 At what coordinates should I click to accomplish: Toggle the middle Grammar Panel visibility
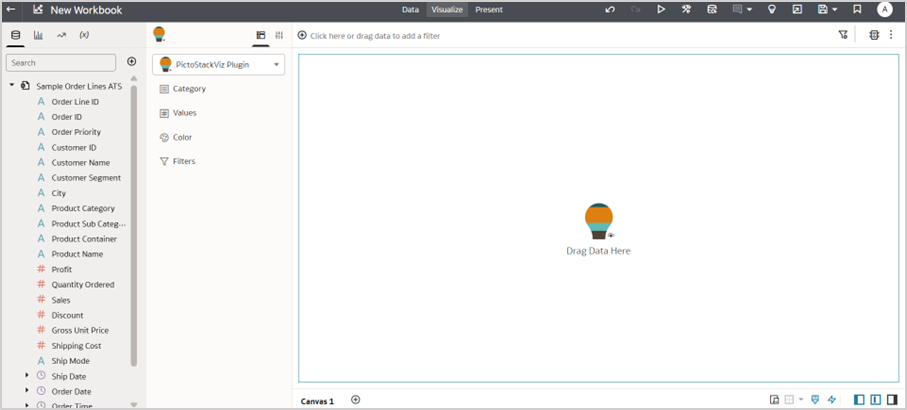coord(876,400)
